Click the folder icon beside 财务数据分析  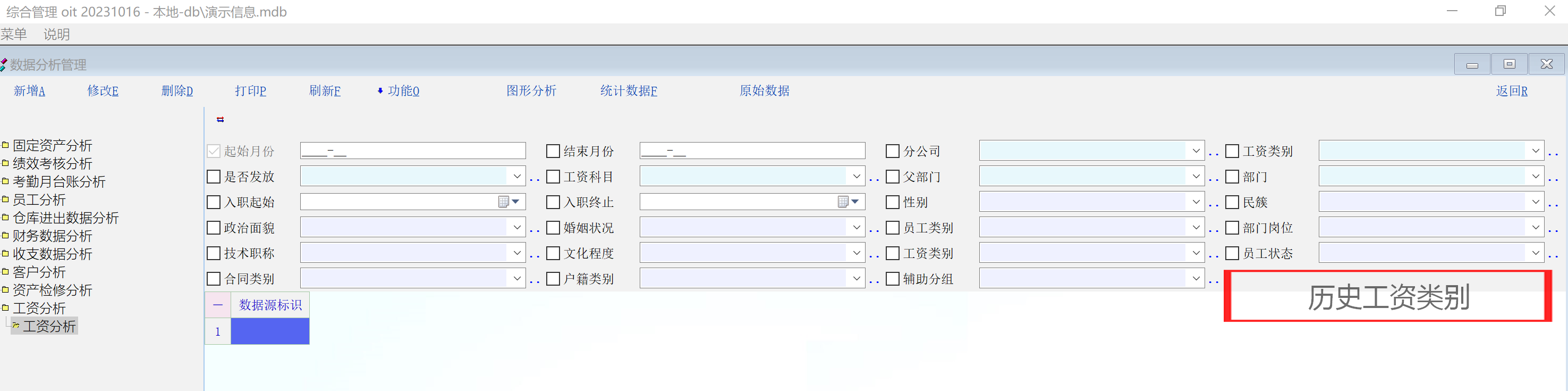coord(5,235)
